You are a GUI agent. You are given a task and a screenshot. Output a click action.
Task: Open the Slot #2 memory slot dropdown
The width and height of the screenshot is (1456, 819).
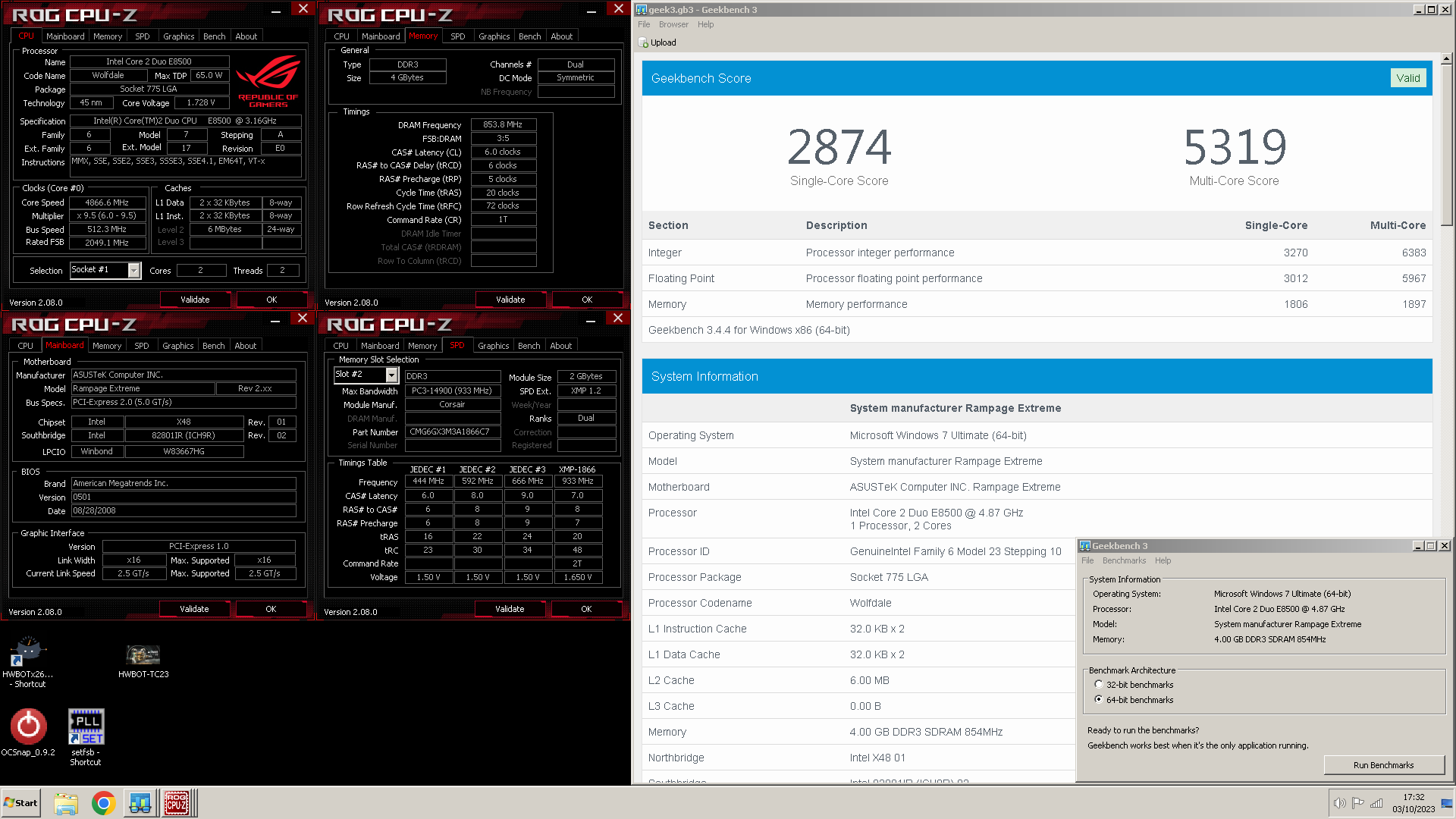point(391,375)
